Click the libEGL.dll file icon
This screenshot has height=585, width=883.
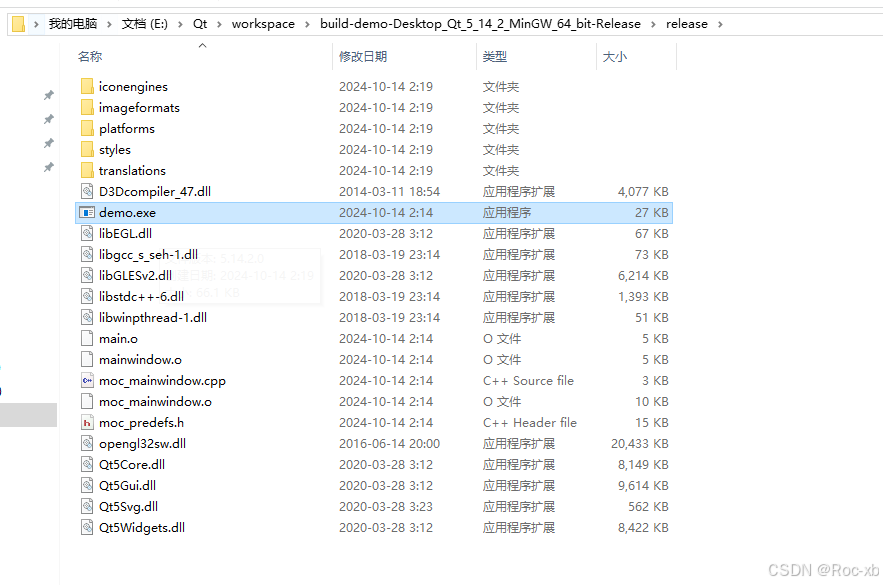[x=87, y=233]
